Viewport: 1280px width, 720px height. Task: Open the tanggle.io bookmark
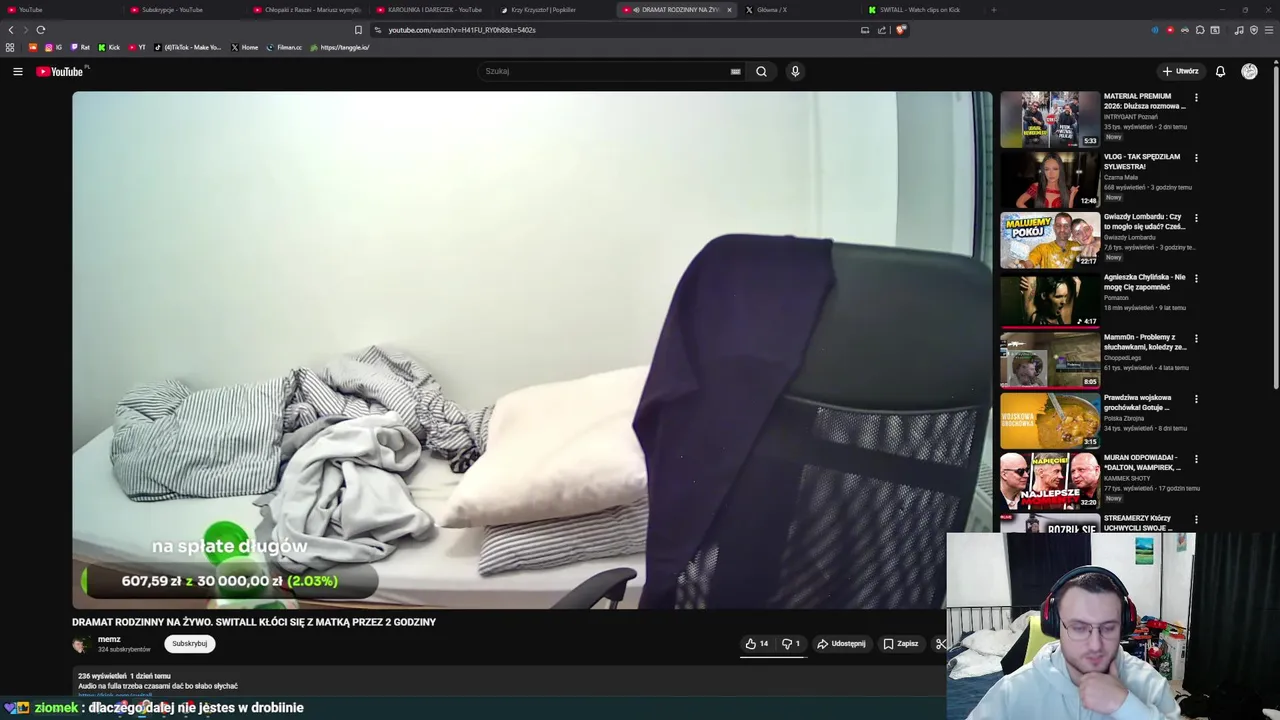coord(340,47)
